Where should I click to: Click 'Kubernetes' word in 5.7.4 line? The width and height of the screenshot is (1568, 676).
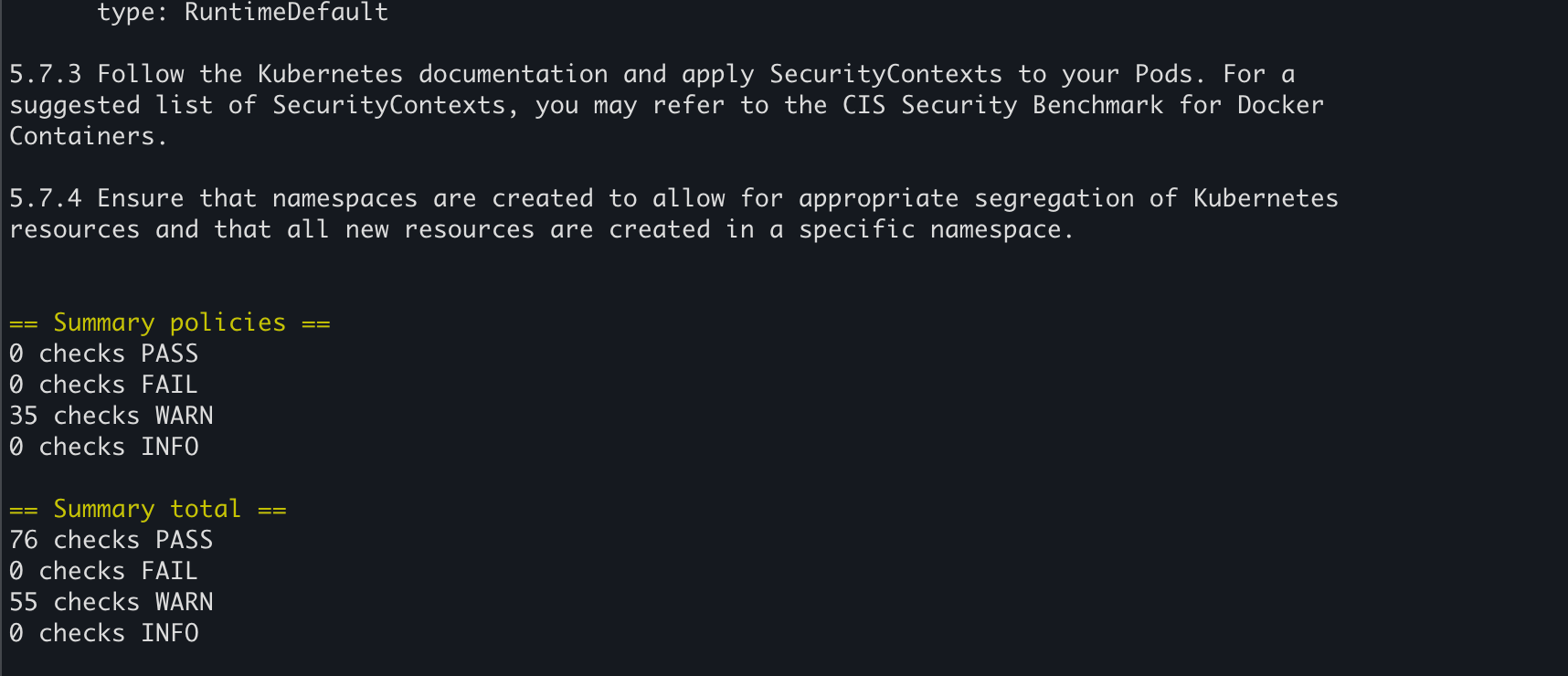(1266, 198)
